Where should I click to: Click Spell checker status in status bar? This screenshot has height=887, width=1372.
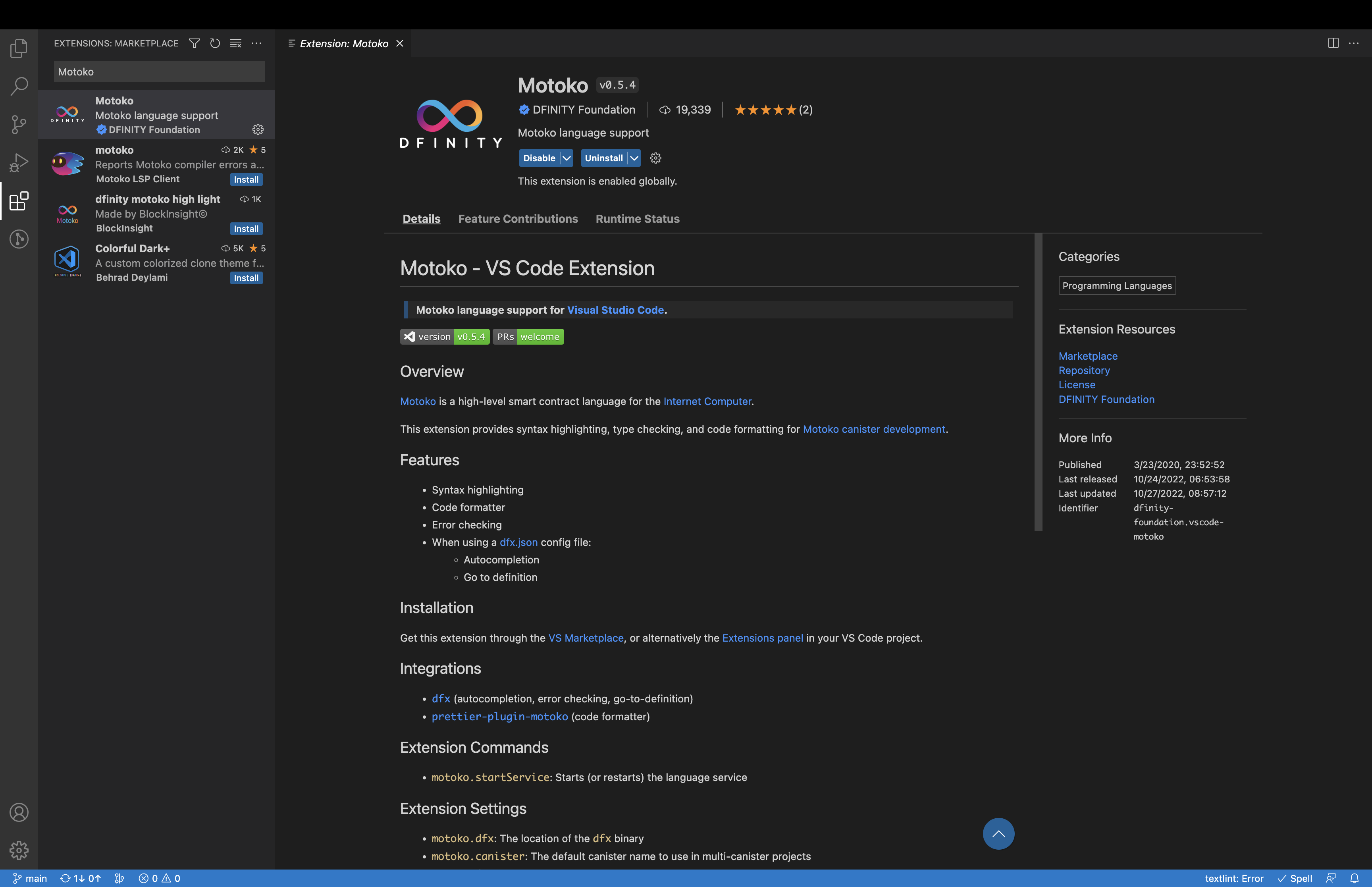[1295, 878]
